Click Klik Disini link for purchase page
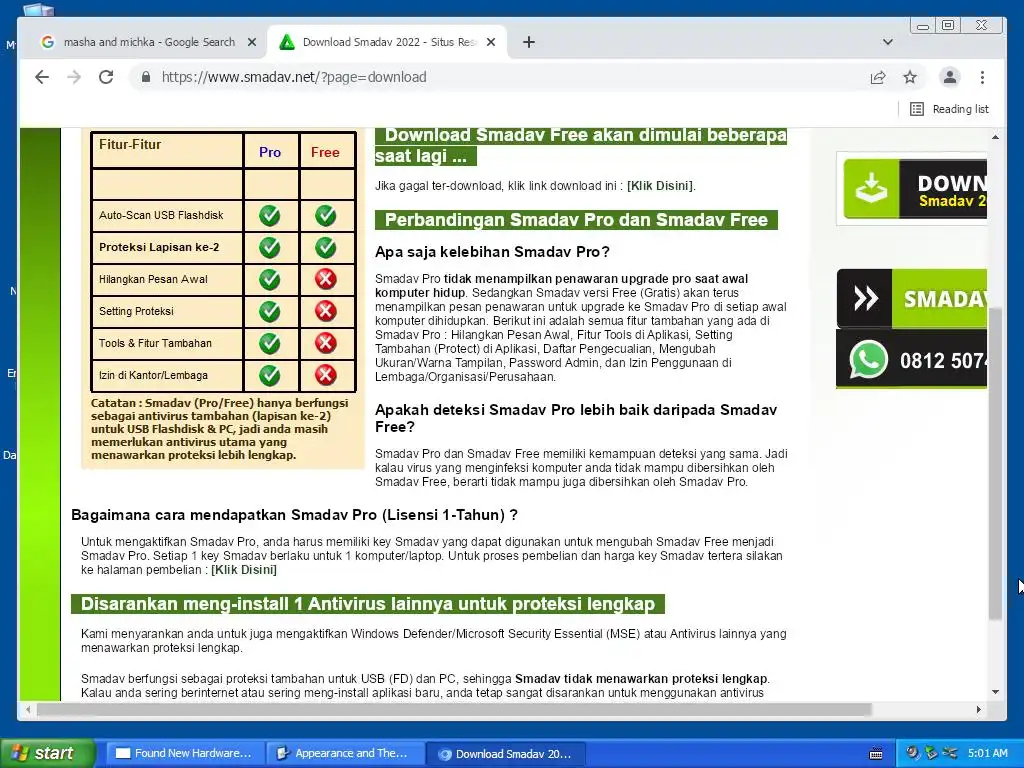 tap(244, 569)
